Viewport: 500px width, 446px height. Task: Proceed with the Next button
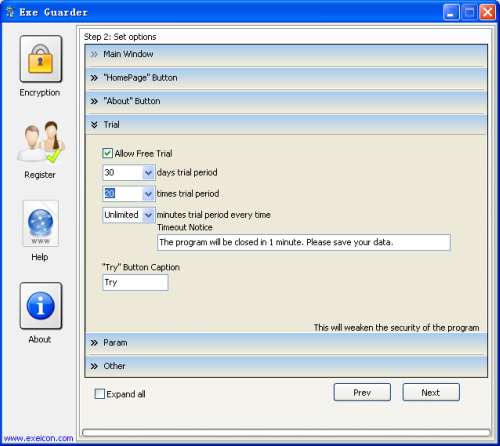pyautogui.click(x=431, y=392)
